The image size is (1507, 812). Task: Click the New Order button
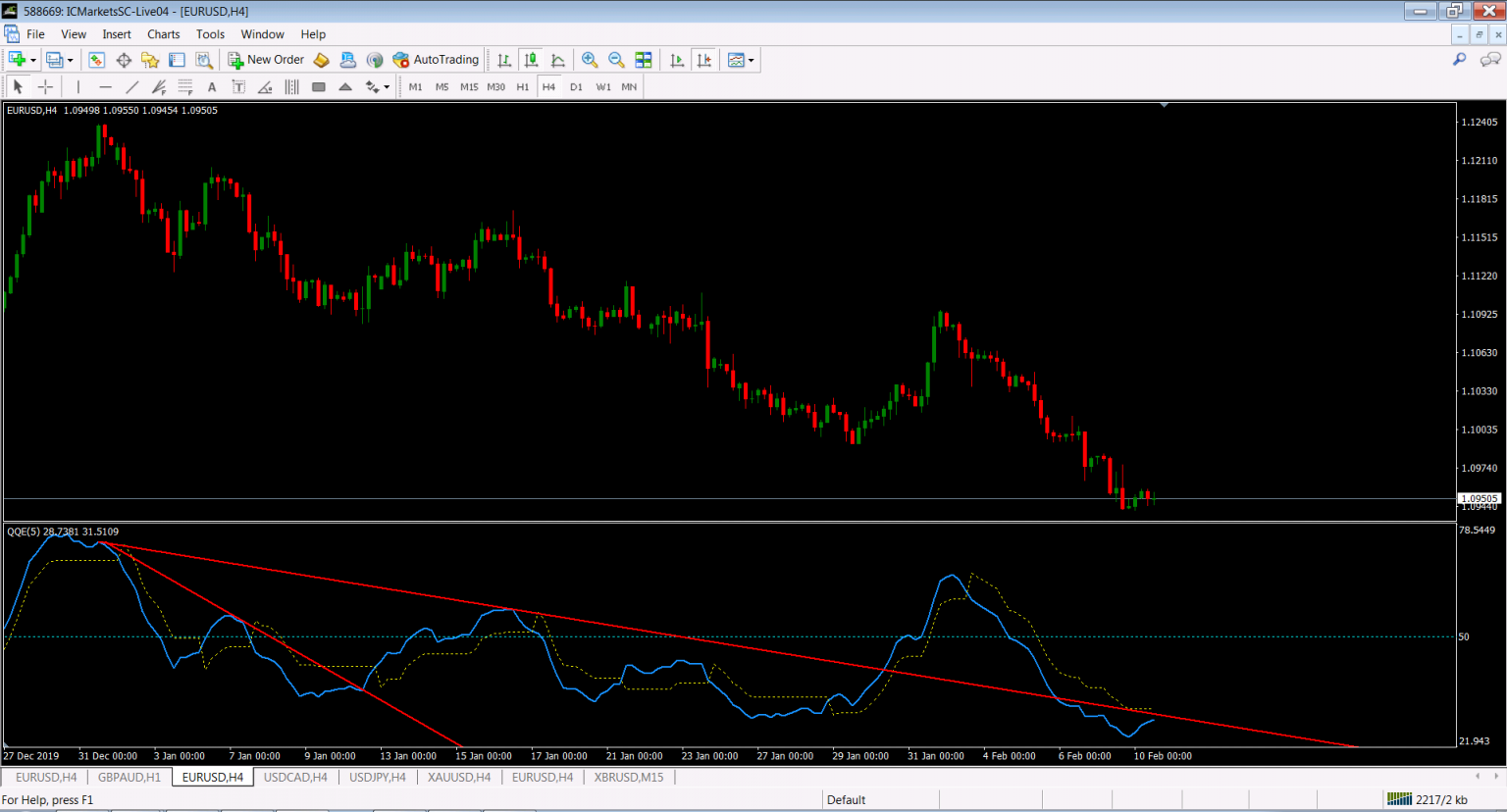pos(266,60)
